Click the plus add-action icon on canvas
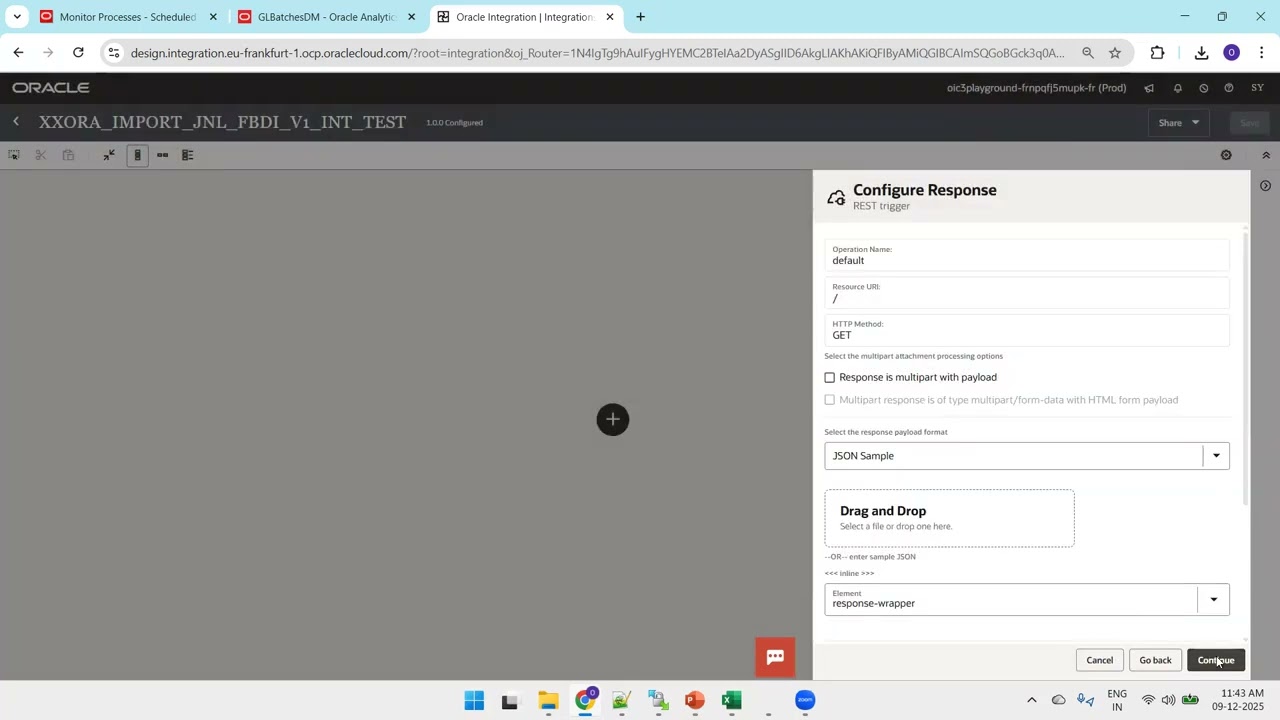 click(x=613, y=419)
